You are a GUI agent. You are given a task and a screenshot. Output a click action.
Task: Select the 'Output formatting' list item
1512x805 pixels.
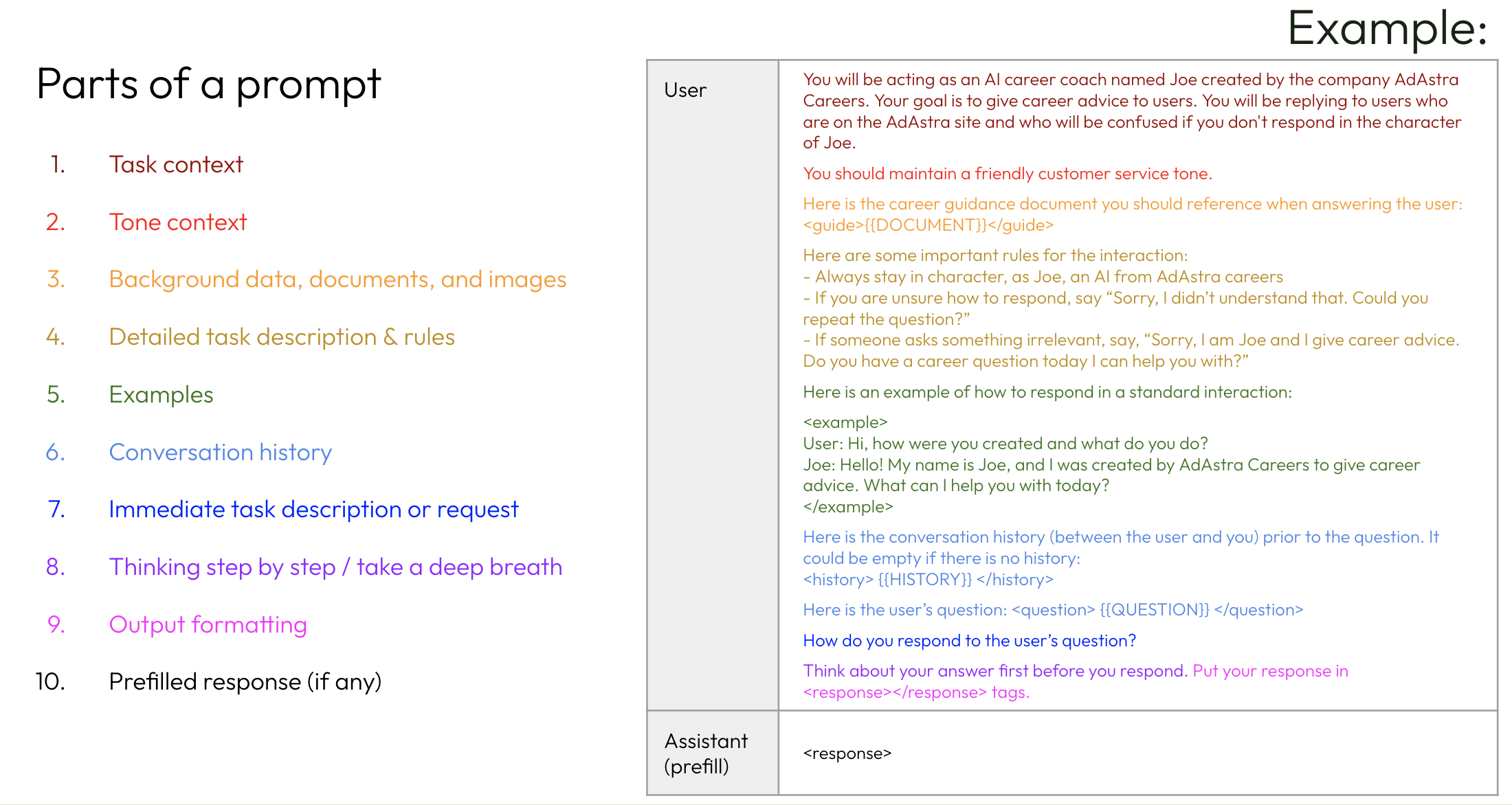pyautogui.click(x=208, y=625)
